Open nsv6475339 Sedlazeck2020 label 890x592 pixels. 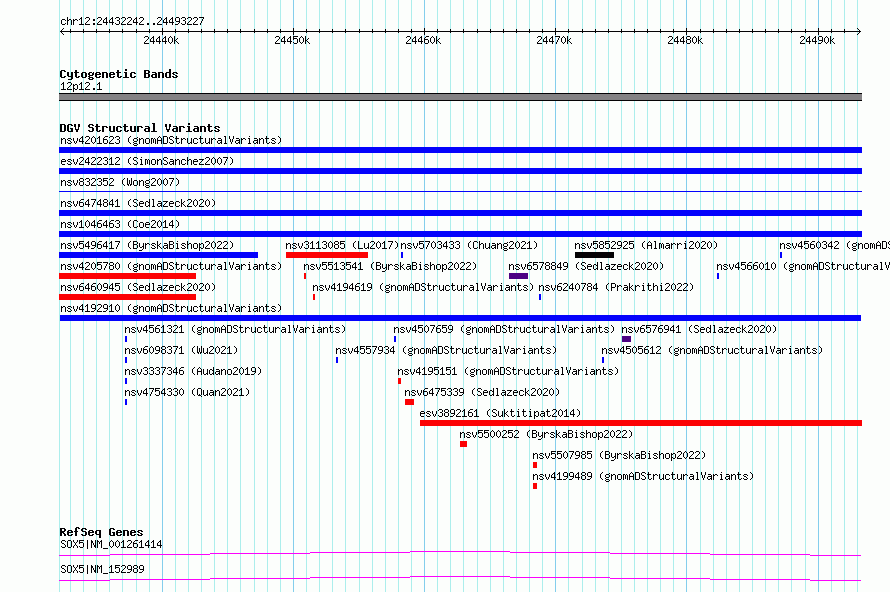point(482,392)
